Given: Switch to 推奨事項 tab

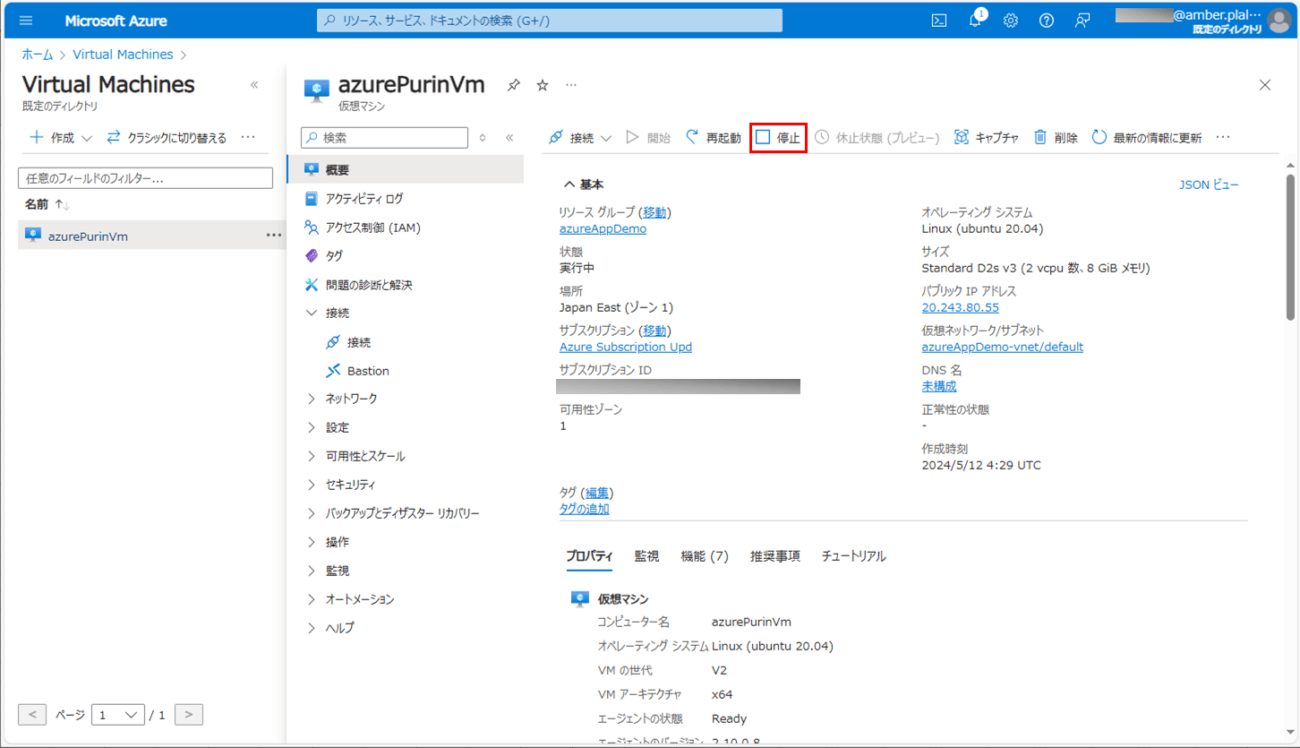Looking at the screenshot, I should coord(775,557).
